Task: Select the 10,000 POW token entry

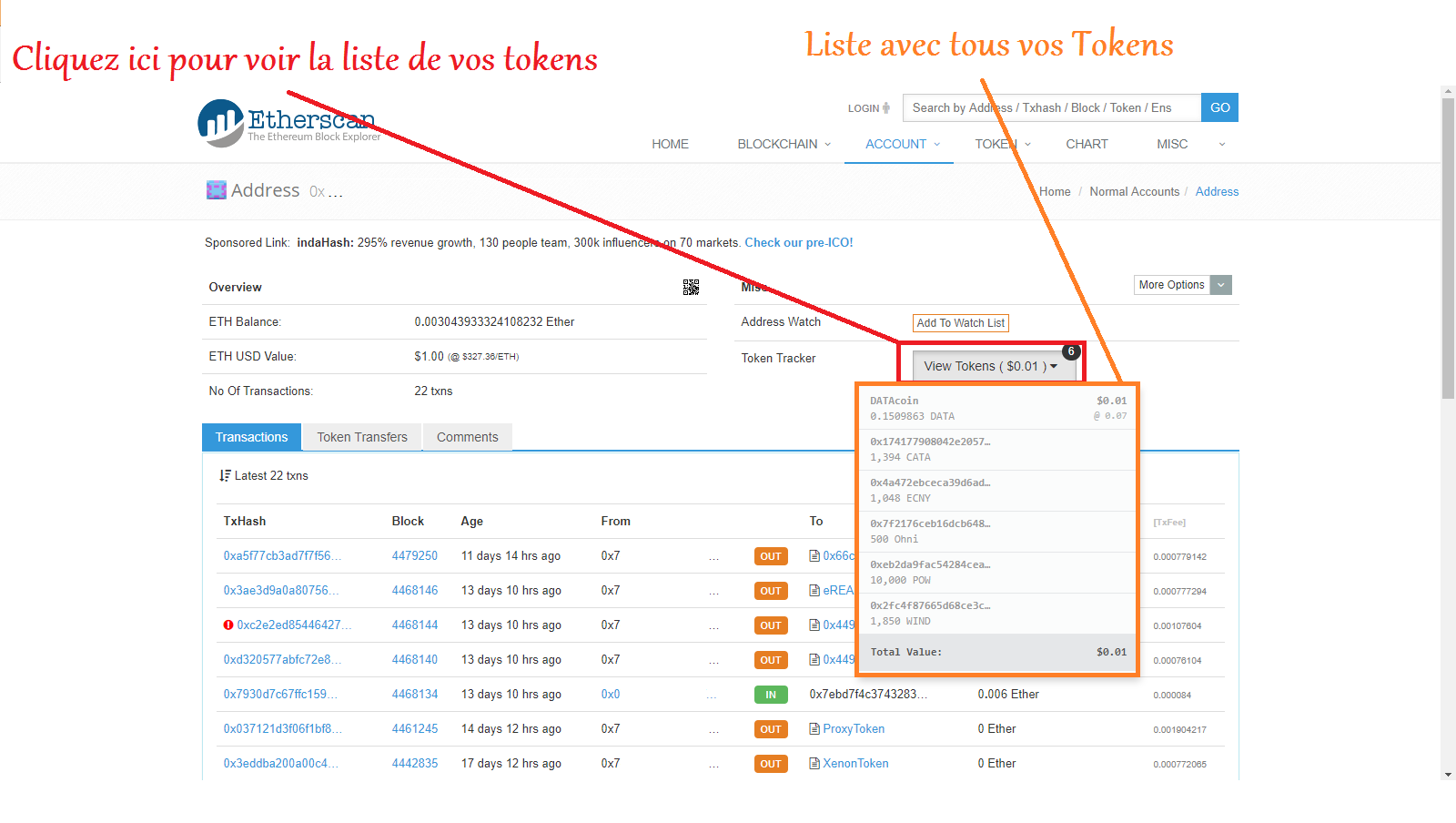Action: click(998, 573)
